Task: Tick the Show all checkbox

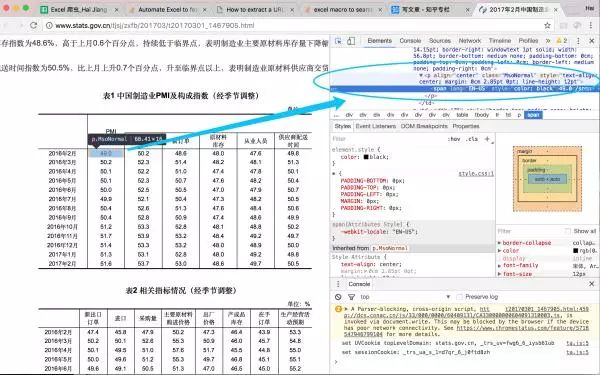Action: coord(567,231)
